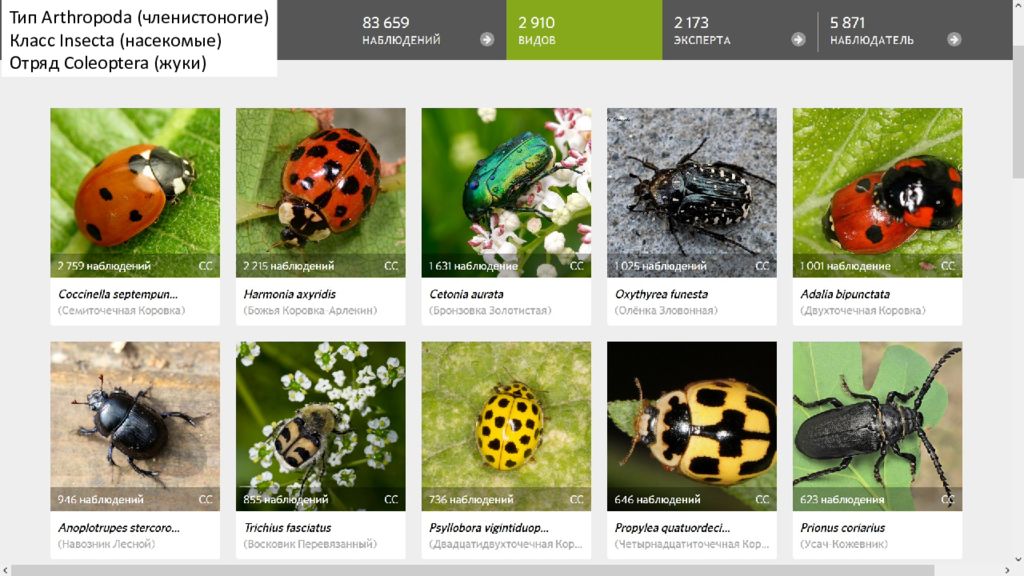Click the arrow icon next to 5 871 наблюдатель
The height and width of the screenshot is (576, 1024).
tap(954, 39)
